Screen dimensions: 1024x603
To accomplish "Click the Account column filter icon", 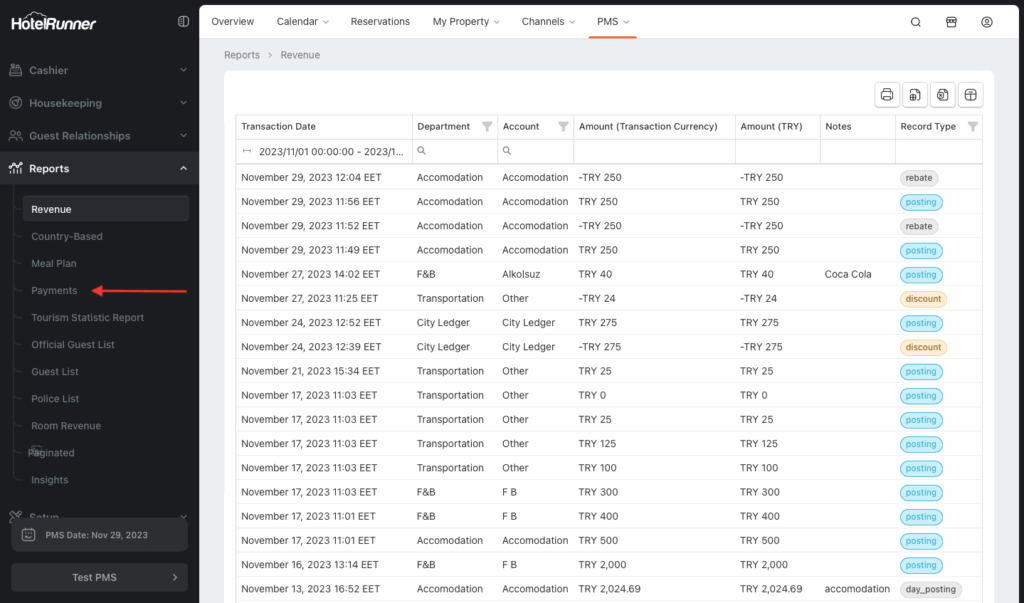I will tap(563, 127).
